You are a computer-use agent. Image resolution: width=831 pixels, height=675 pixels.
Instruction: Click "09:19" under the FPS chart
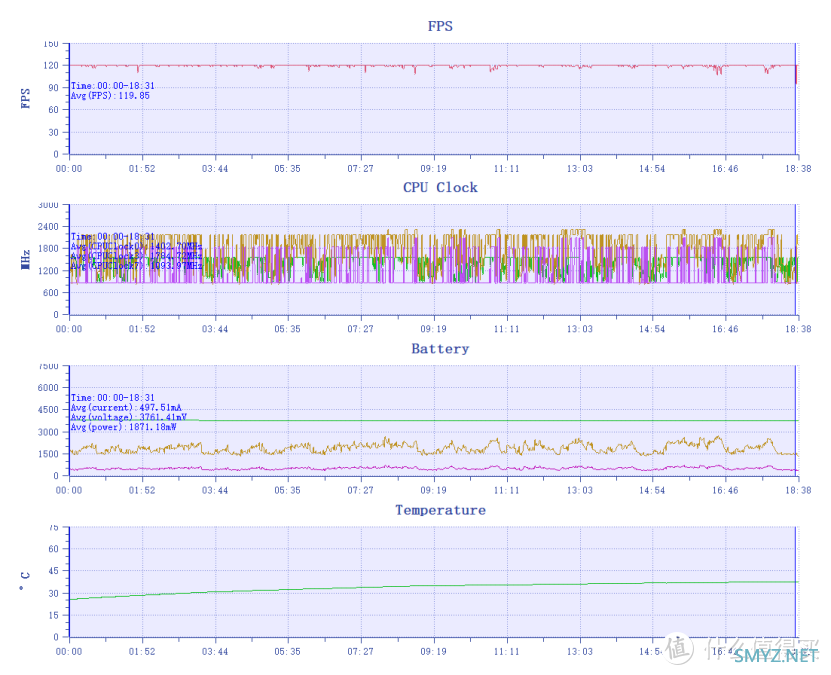[434, 168]
